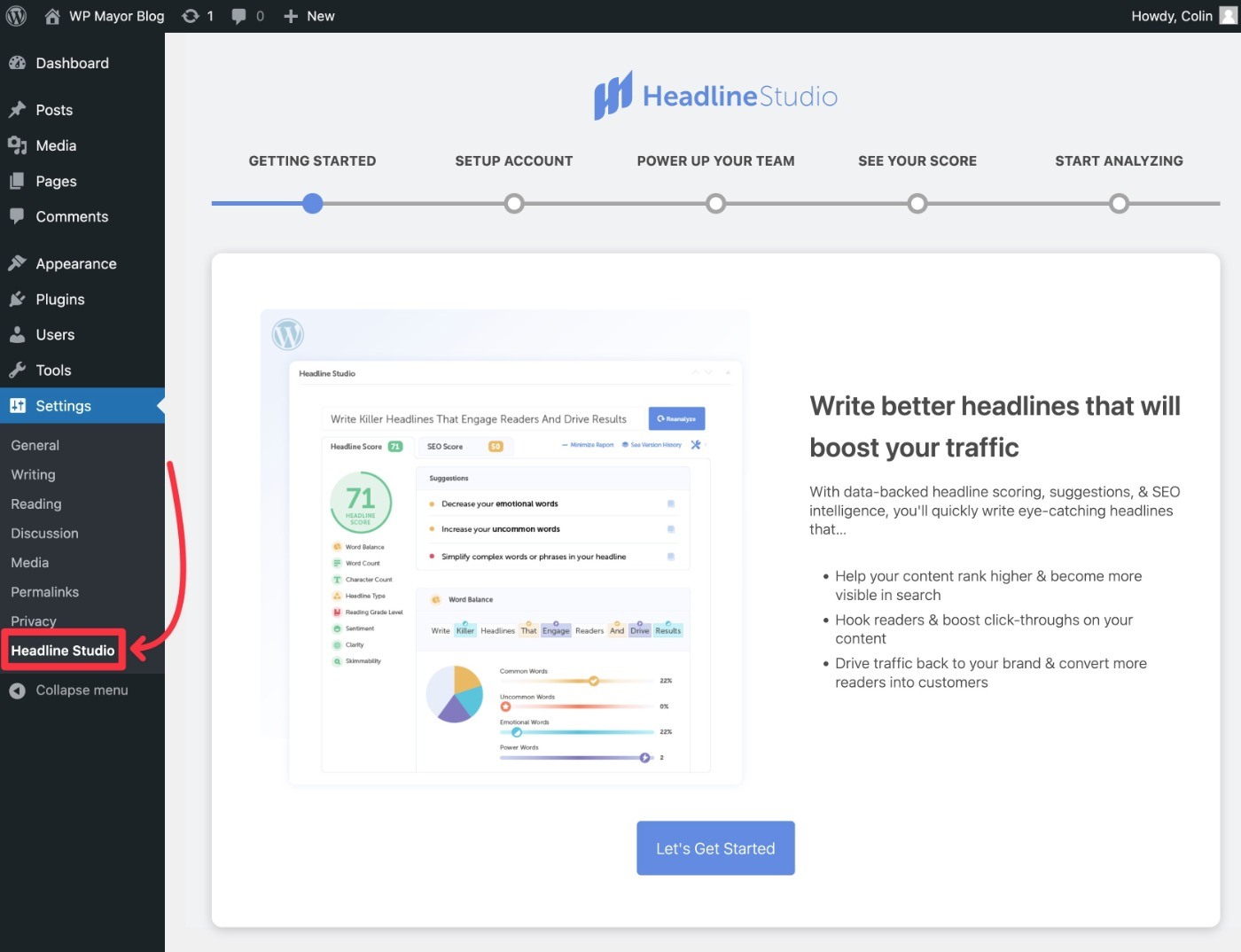
Task: Open the WP Mayor Blog home icon
Action: (x=52, y=16)
